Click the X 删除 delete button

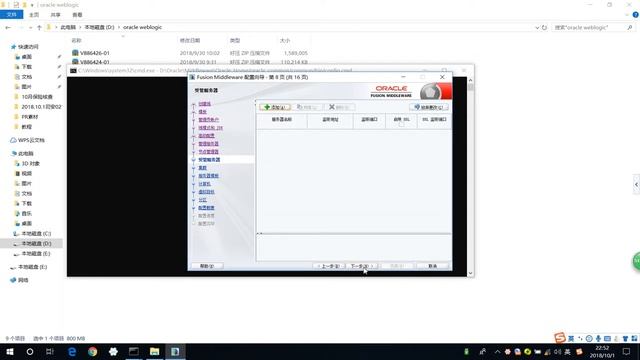coord(340,107)
